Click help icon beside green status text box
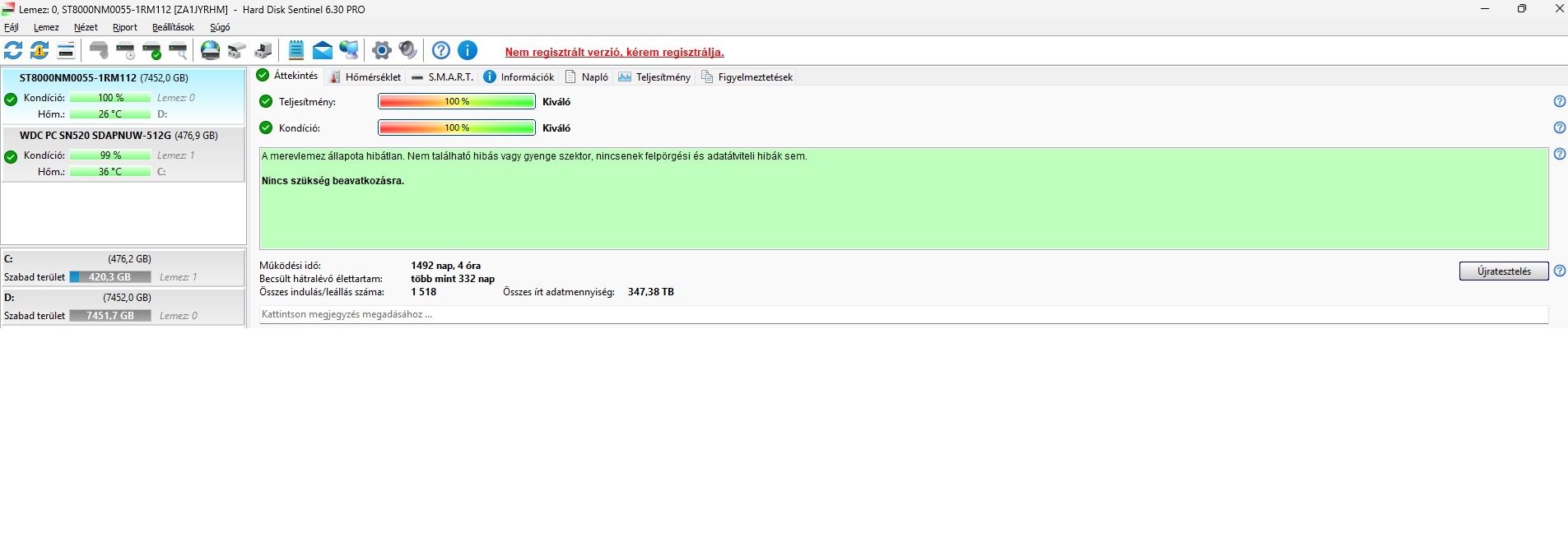Viewport: 1568px width, 533px height. click(1559, 154)
